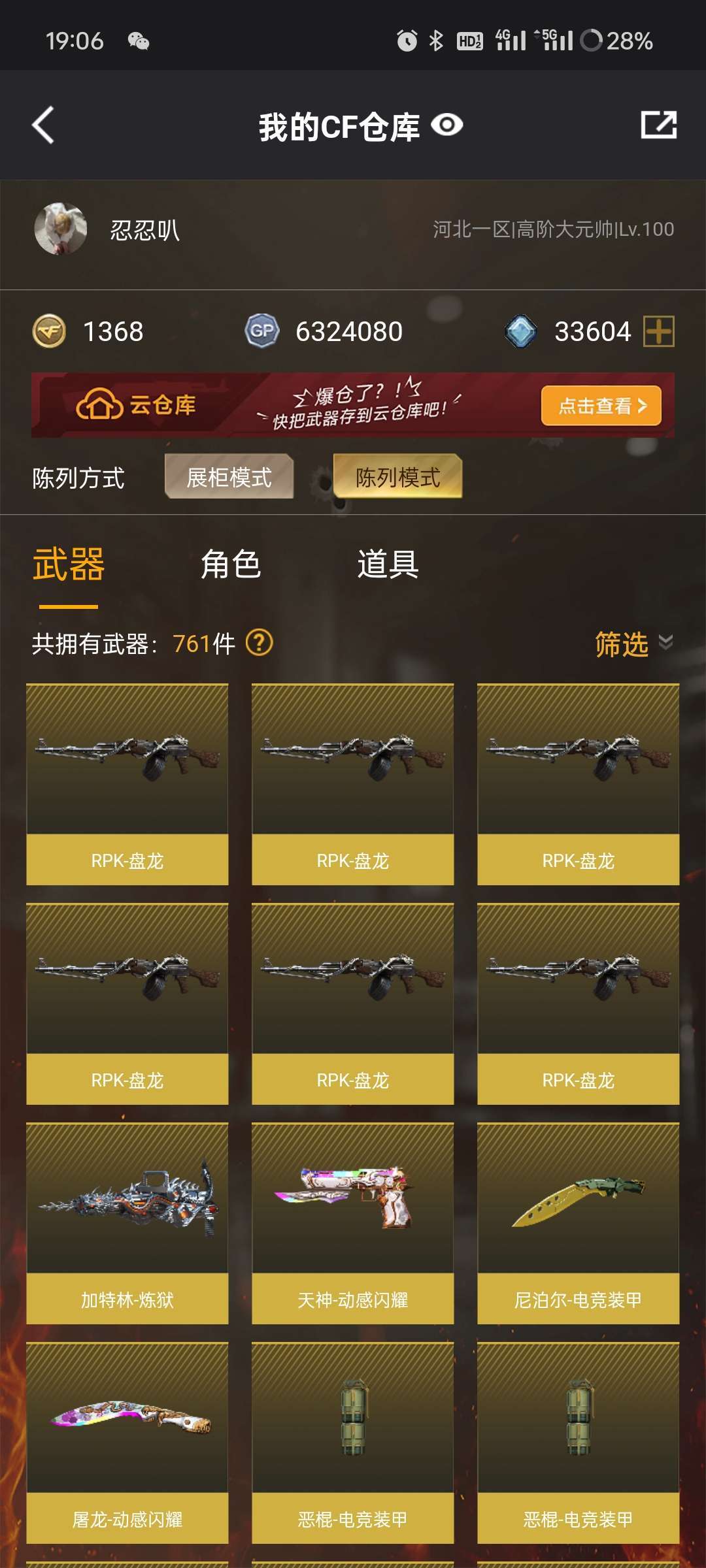Click the filter double-chevron arrow
Viewport: 706px width, 1568px height.
tap(665, 643)
